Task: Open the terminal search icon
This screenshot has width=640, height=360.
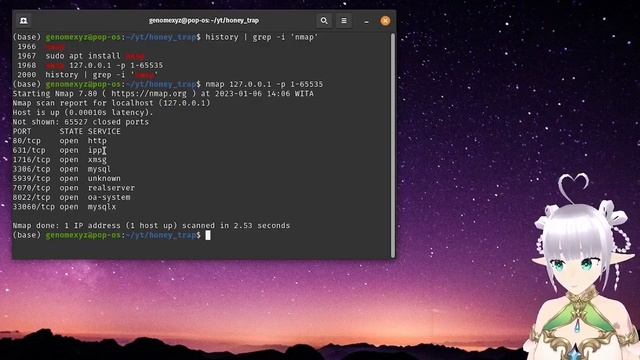Action: 324,20
